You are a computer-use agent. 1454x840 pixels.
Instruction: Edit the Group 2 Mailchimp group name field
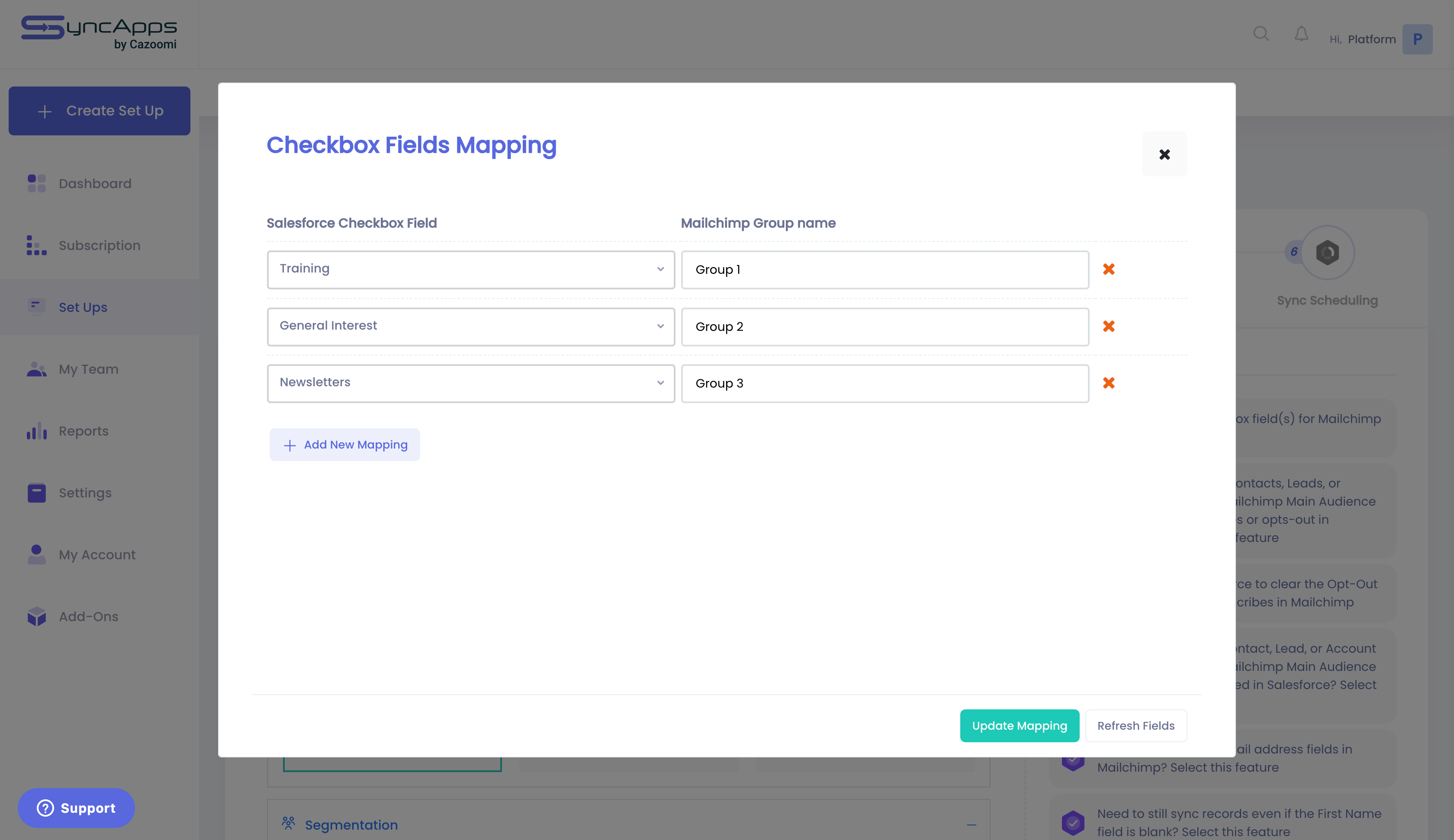(885, 327)
